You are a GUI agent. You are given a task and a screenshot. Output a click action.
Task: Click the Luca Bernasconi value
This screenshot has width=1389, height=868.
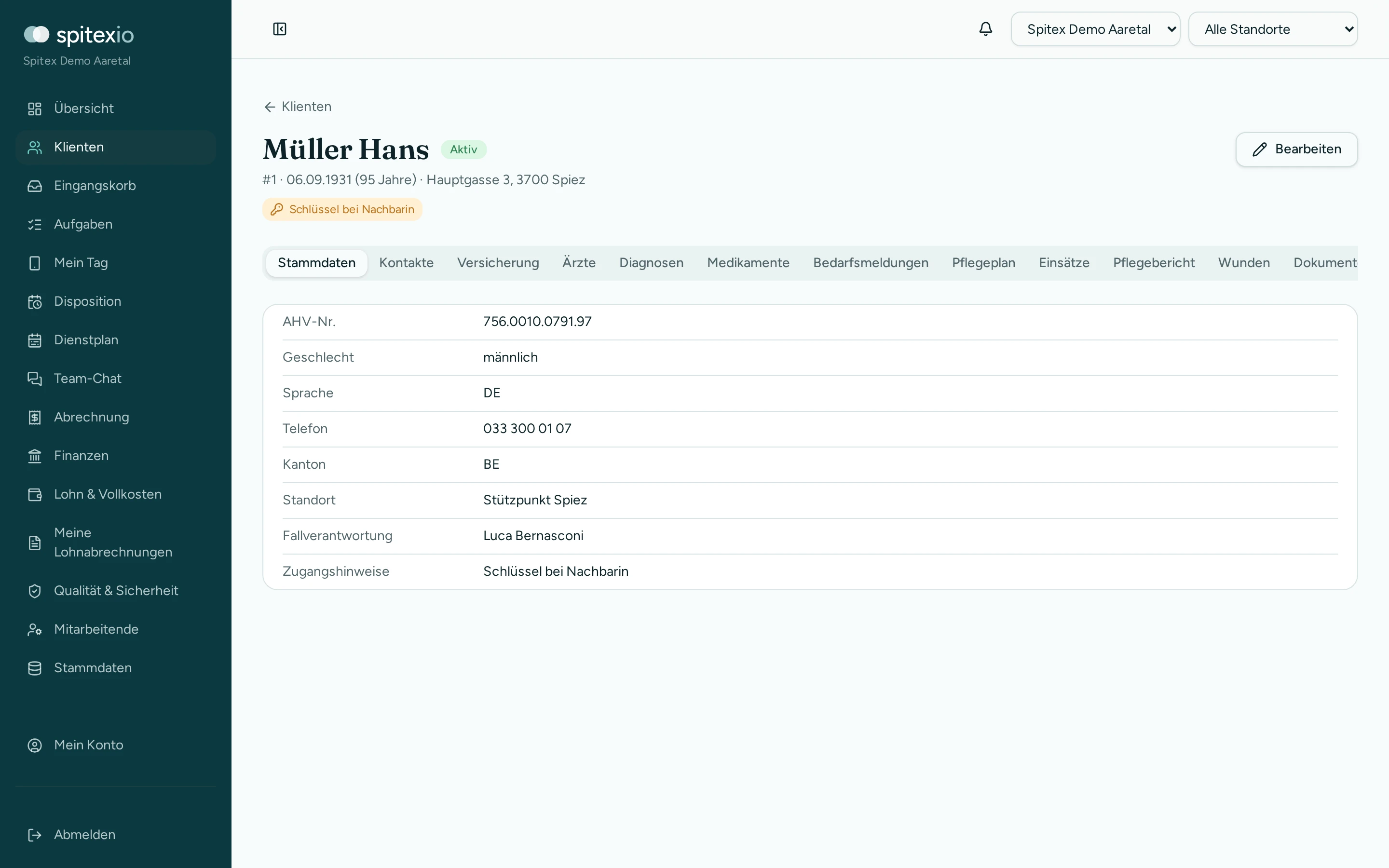click(532, 536)
